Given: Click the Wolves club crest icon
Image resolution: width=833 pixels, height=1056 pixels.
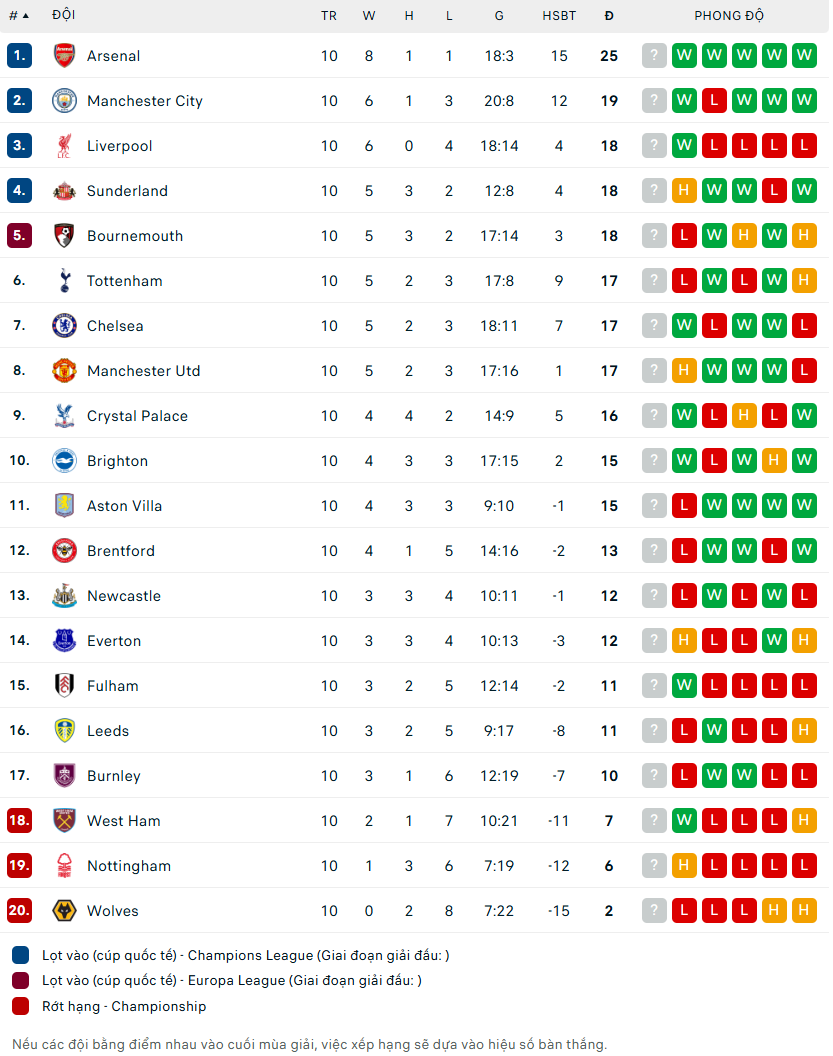Looking at the screenshot, I should click(64, 911).
